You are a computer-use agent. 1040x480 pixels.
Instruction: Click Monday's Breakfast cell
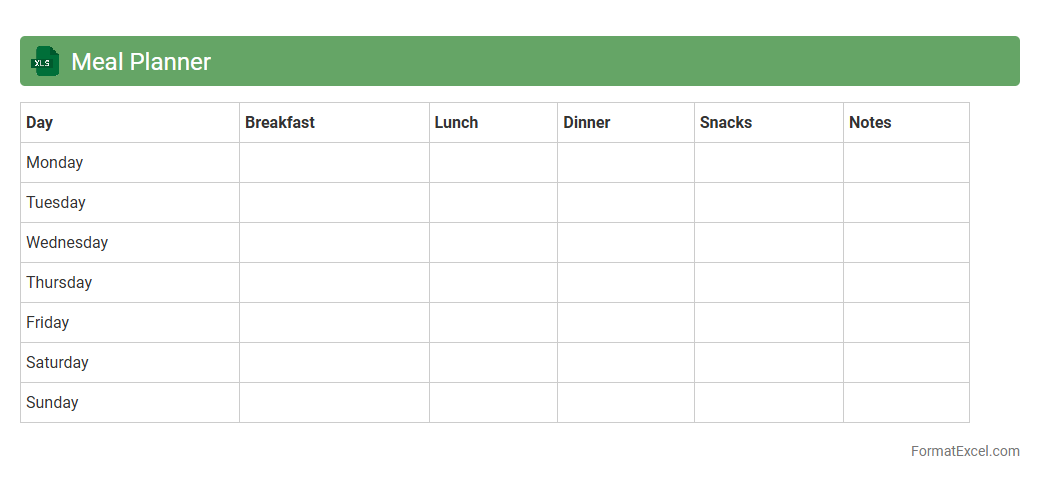click(x=334, y=162)
